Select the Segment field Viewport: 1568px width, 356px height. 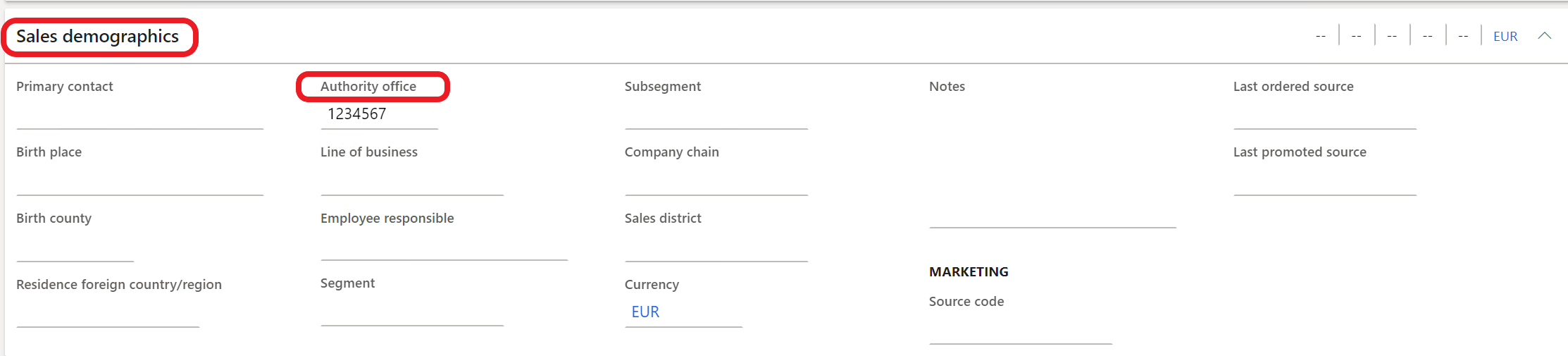pos(411,312)
